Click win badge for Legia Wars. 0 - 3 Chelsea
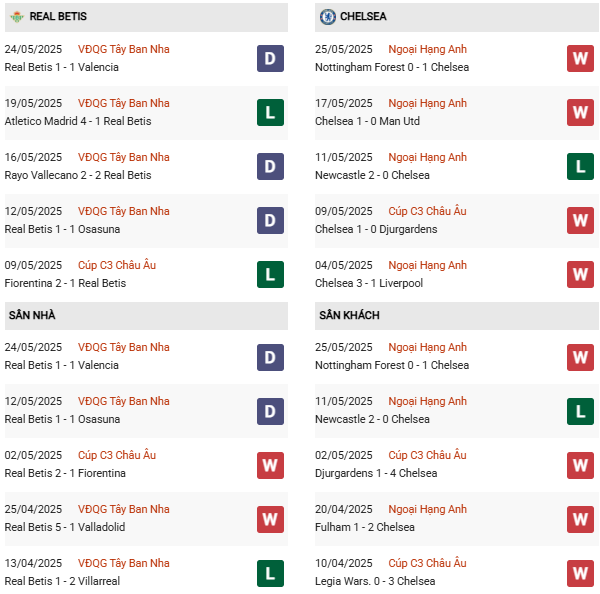This screenshot has width=600, height=594. coord(580,573)
